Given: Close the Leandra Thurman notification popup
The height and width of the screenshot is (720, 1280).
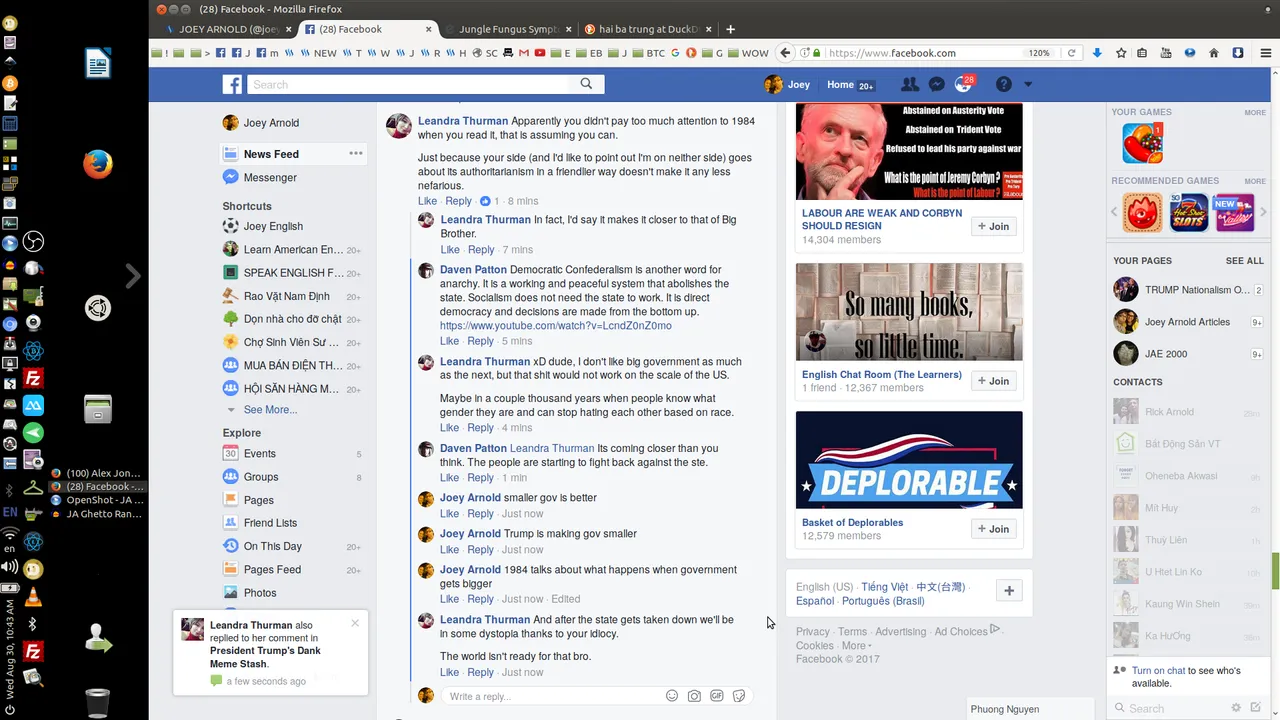Looking at the screenshot, I should (x=355, y=623).
